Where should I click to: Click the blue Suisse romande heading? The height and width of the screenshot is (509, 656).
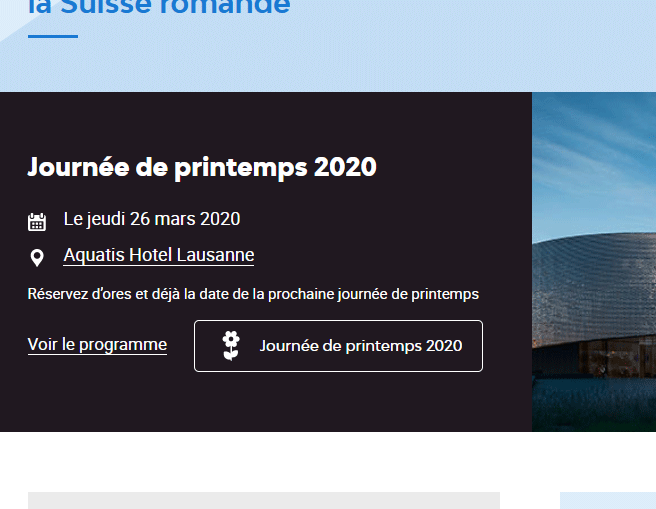pos(160,8)
